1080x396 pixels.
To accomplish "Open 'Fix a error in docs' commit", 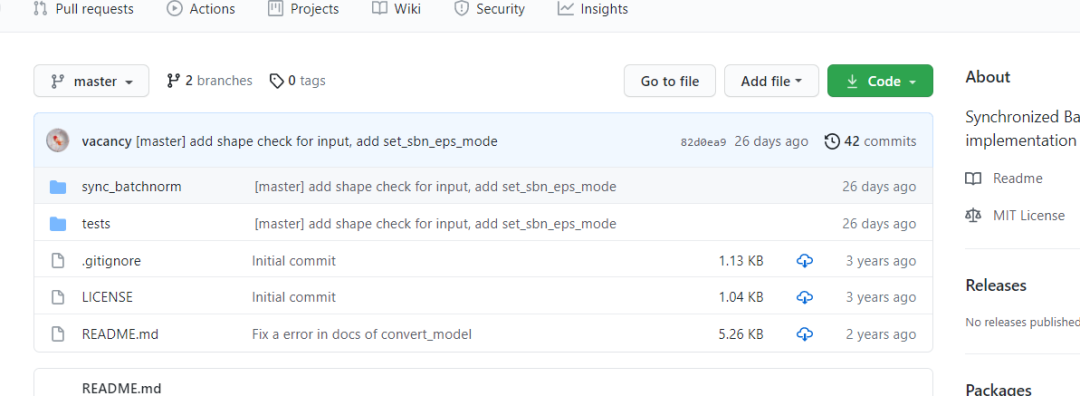I will [362, 335].
